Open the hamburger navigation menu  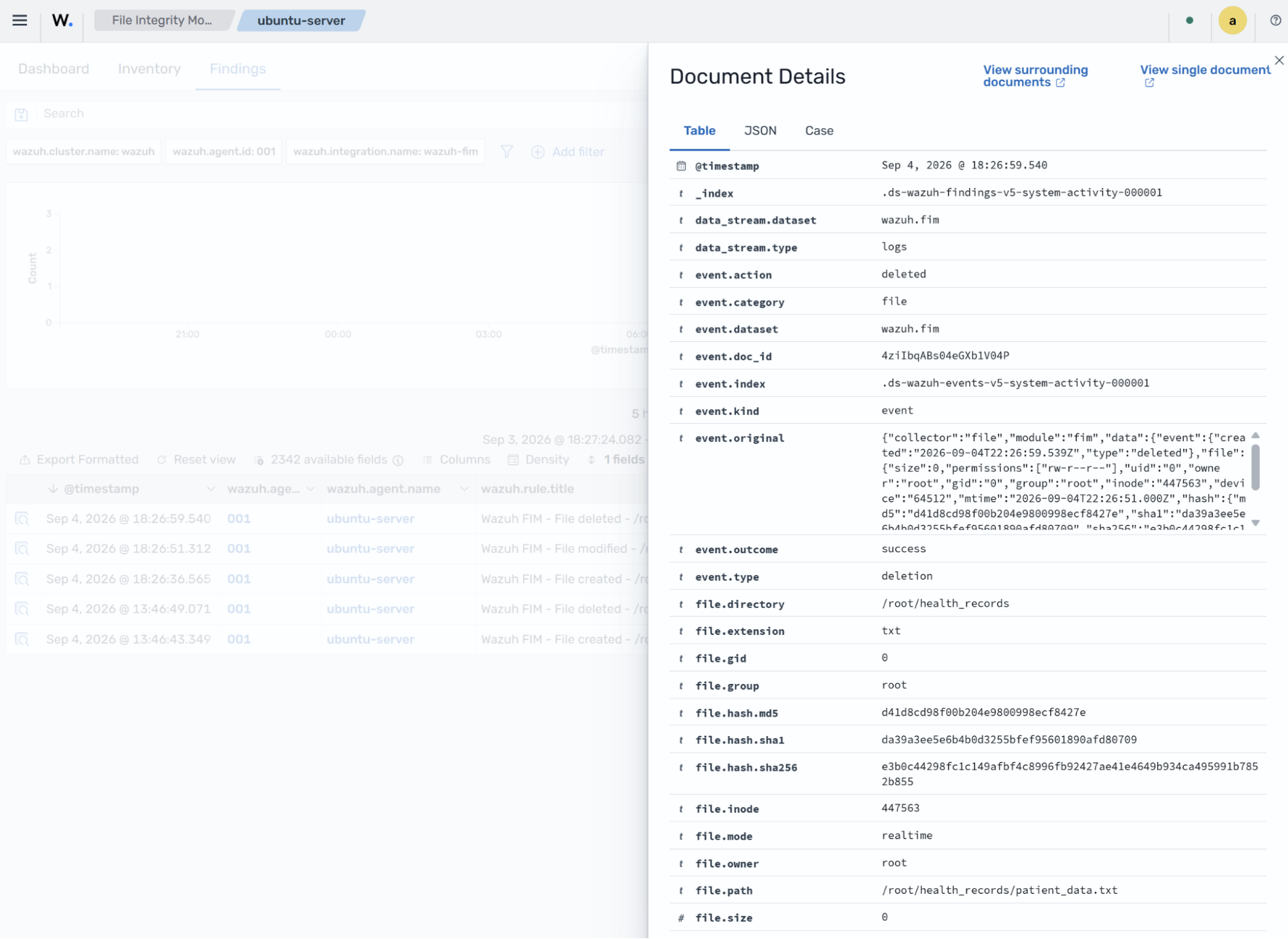point(20,21)
